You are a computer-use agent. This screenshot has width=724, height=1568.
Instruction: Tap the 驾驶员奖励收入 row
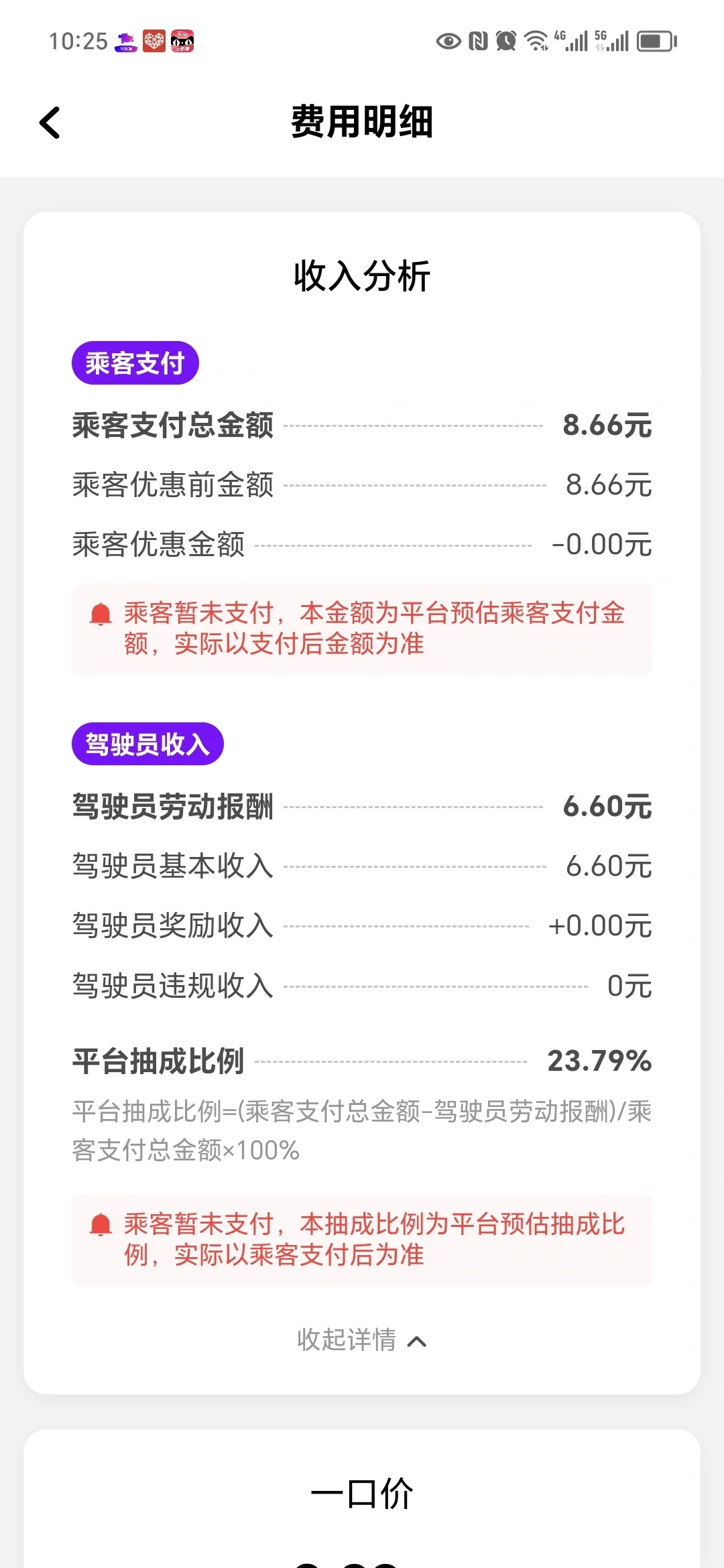coord(362,926)
